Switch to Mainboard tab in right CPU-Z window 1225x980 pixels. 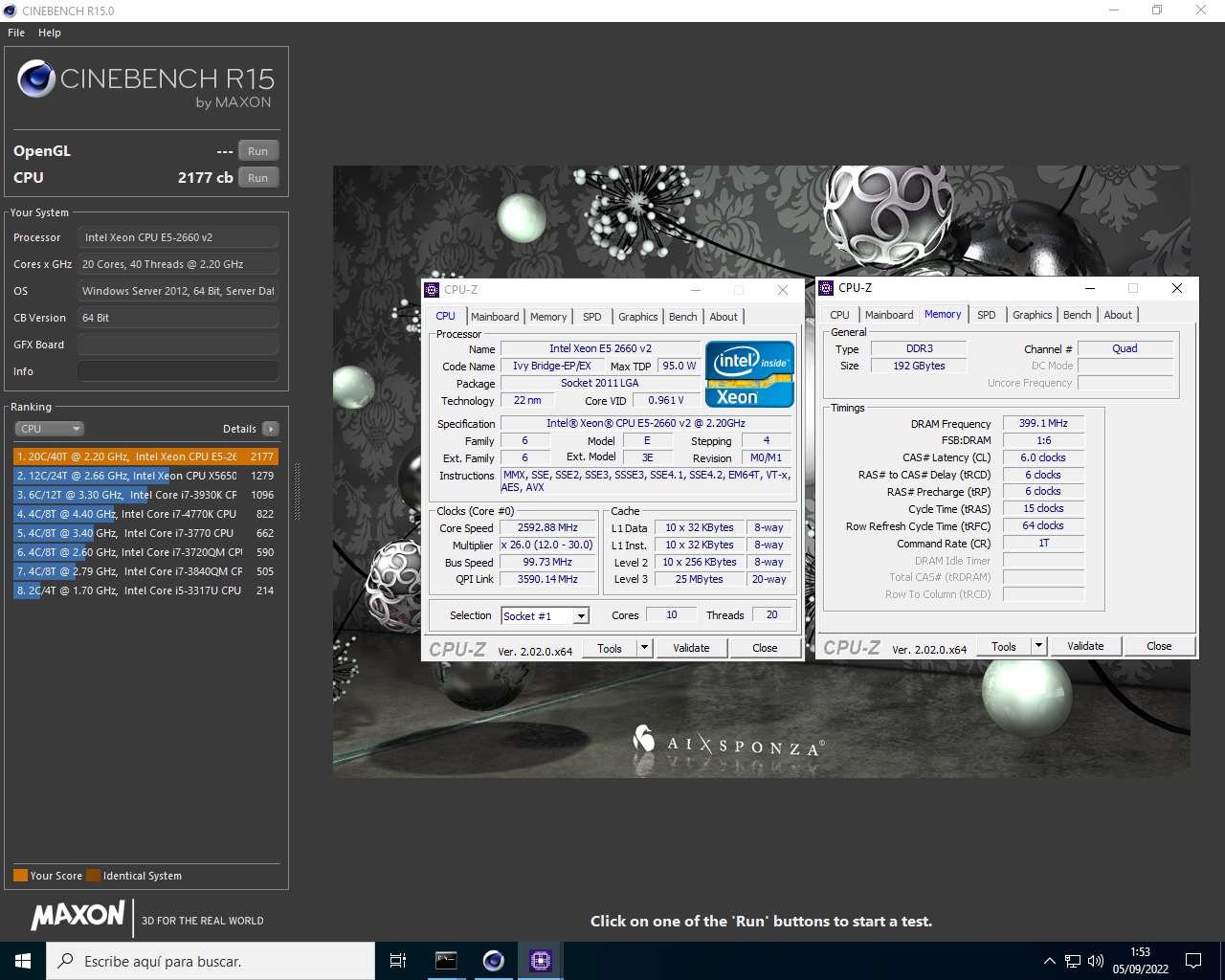click(889, 315)
